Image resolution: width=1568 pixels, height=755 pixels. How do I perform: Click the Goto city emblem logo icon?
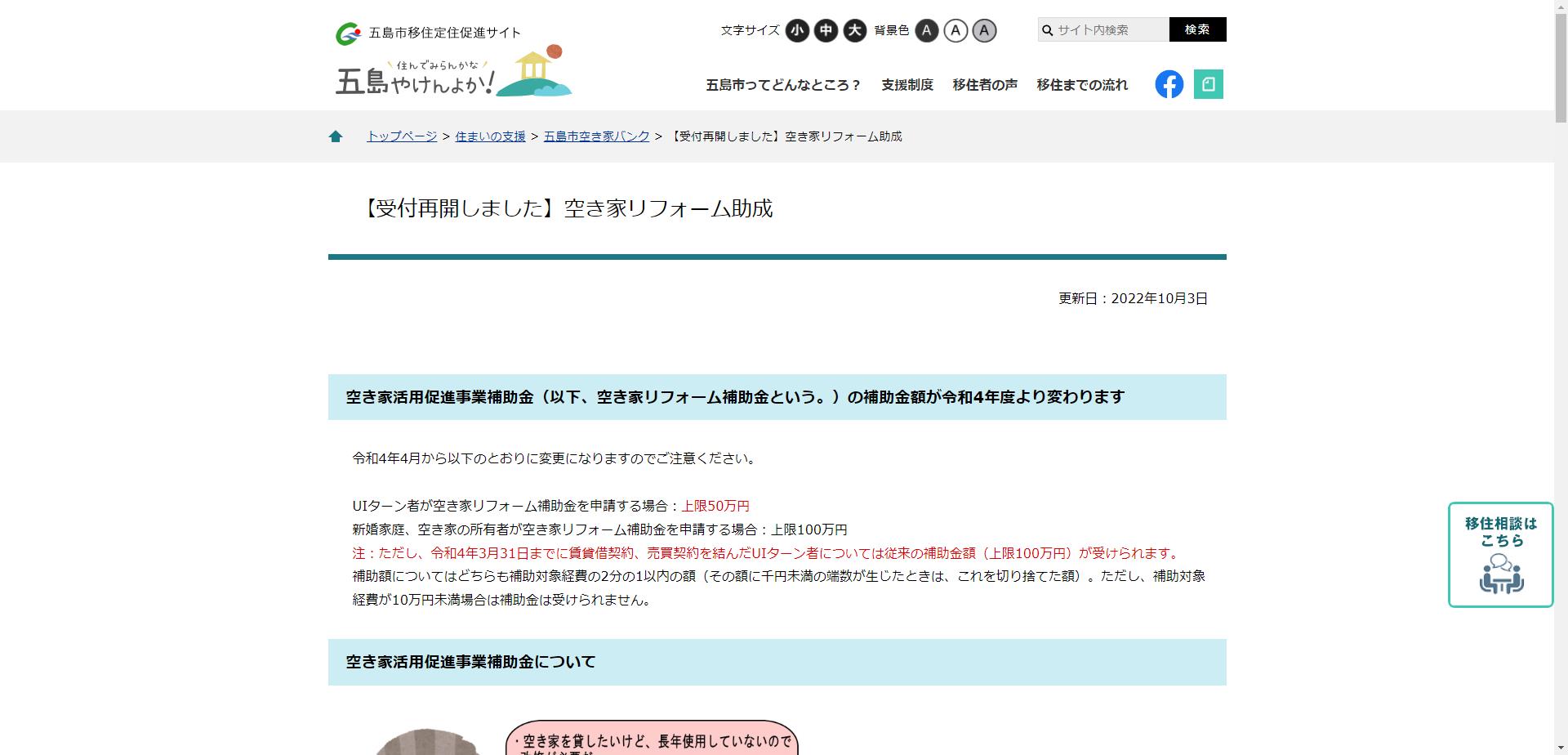tap(348, 34)
